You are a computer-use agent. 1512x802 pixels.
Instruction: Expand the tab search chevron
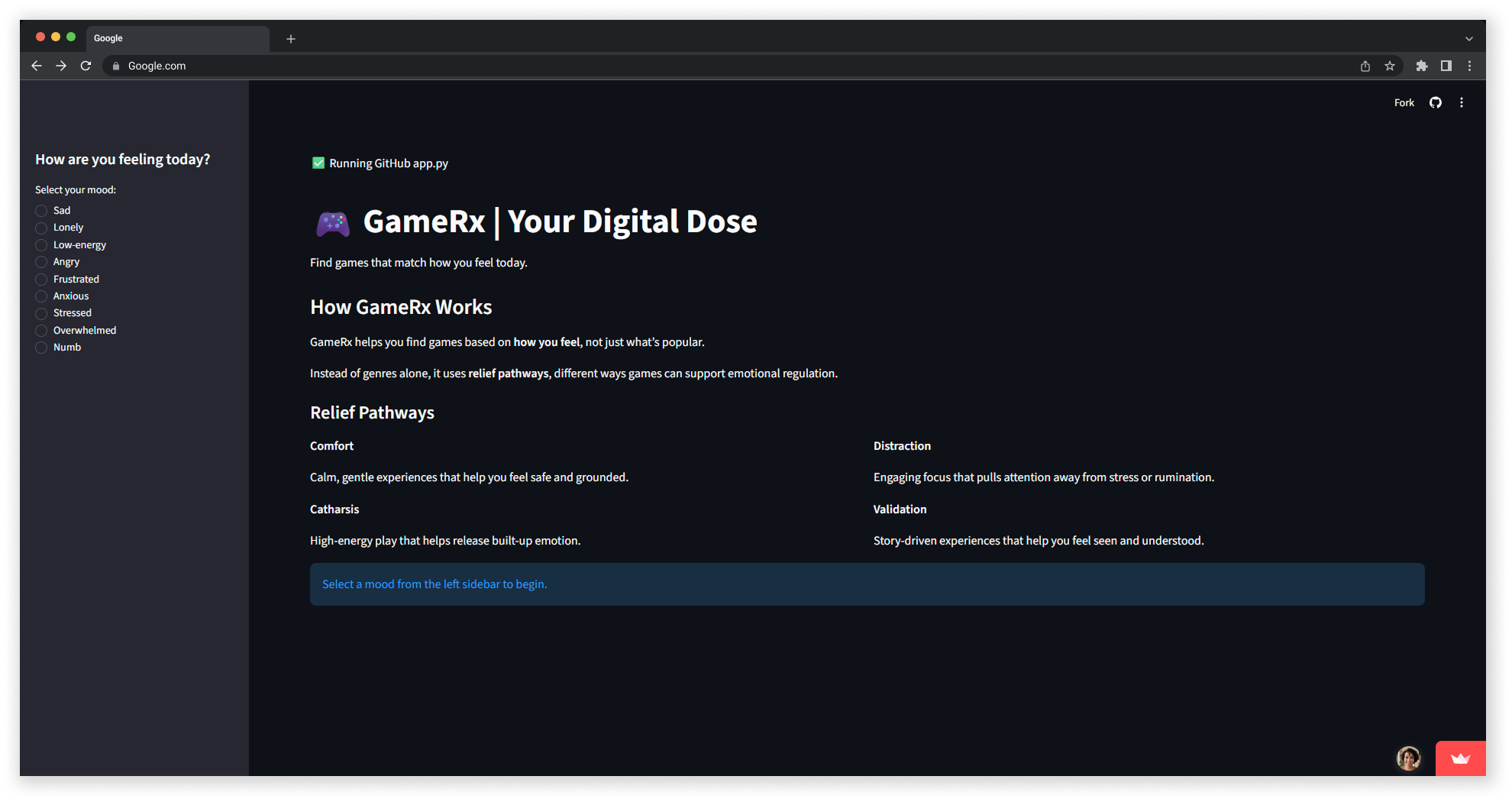coord(1469,38)
